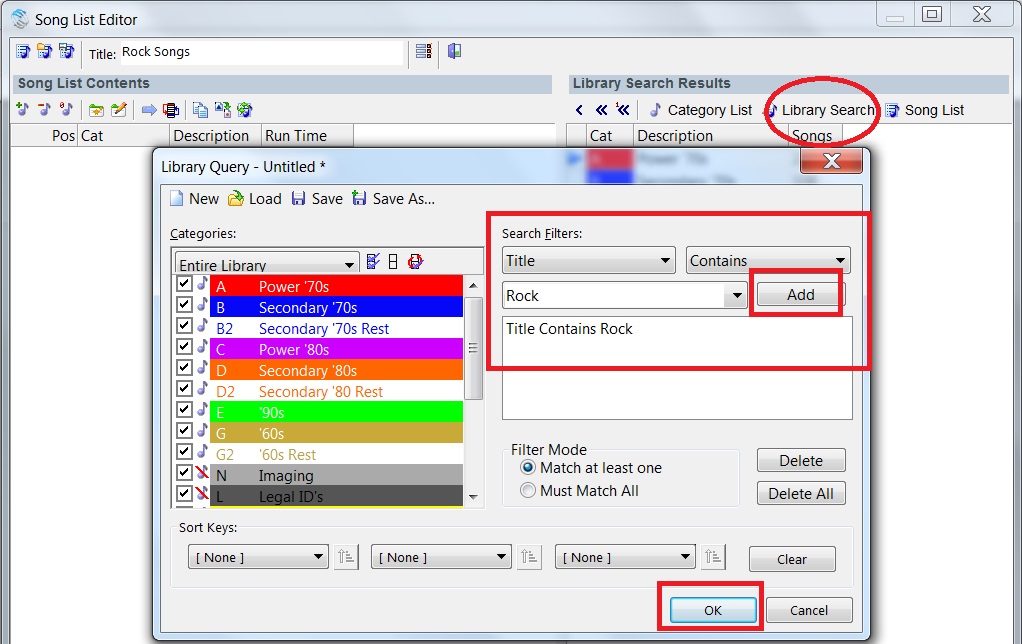Toggle the Imaging category checkbox
The height and width of the screenshot is (644, 1022).
pos(183,474)
